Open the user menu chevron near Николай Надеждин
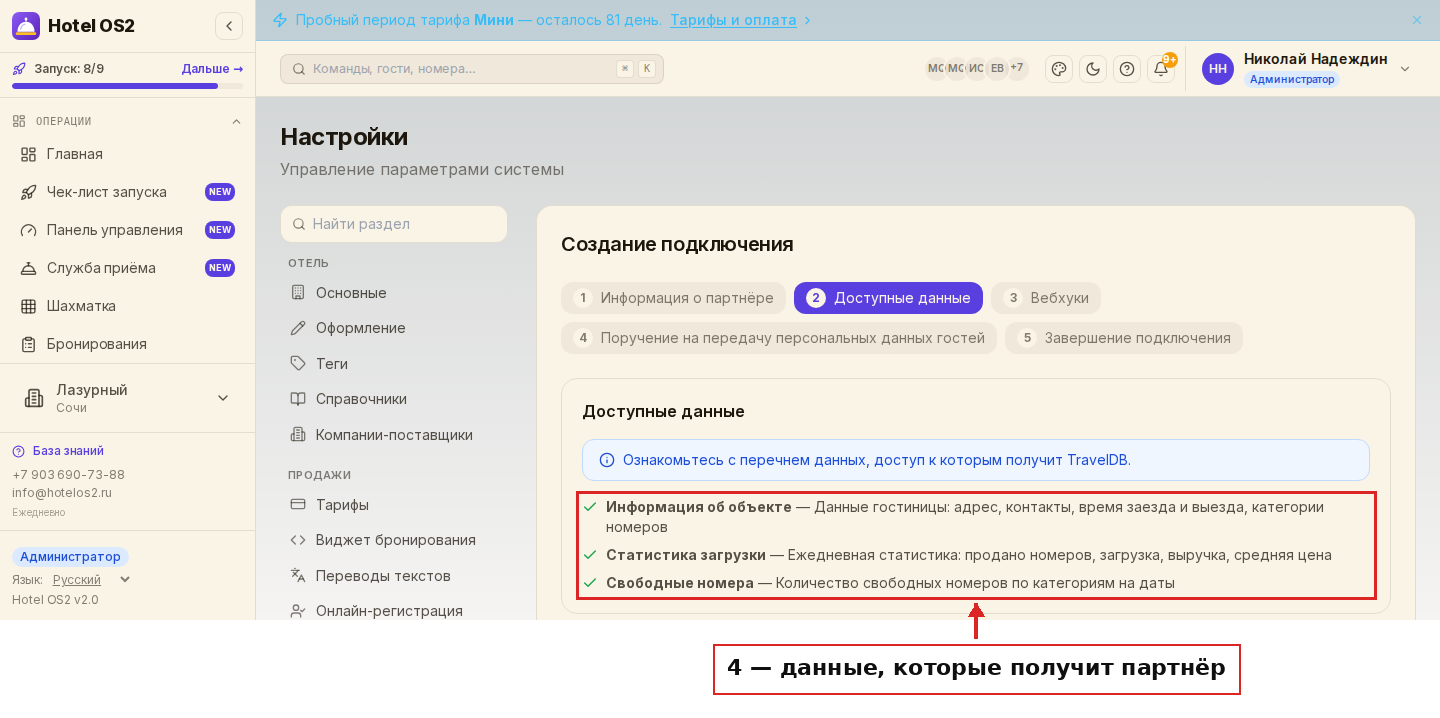 [x=1405, y=69]
